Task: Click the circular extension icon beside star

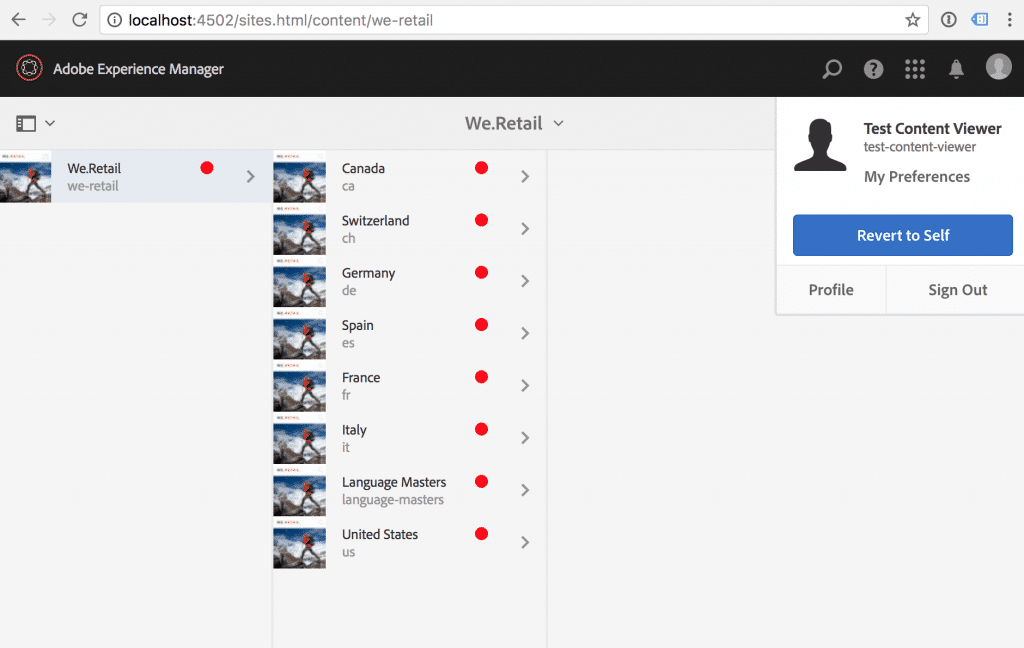Action: [x=948, y=20]
